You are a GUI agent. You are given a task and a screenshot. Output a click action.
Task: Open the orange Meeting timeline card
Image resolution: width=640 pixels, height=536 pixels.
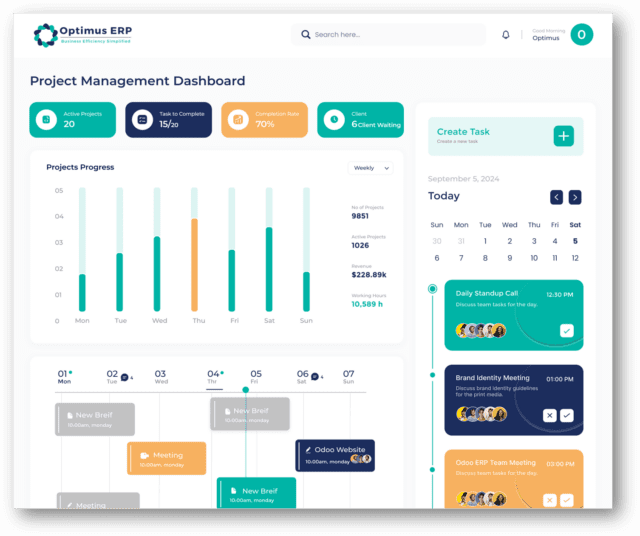click(x=166, y=458)
